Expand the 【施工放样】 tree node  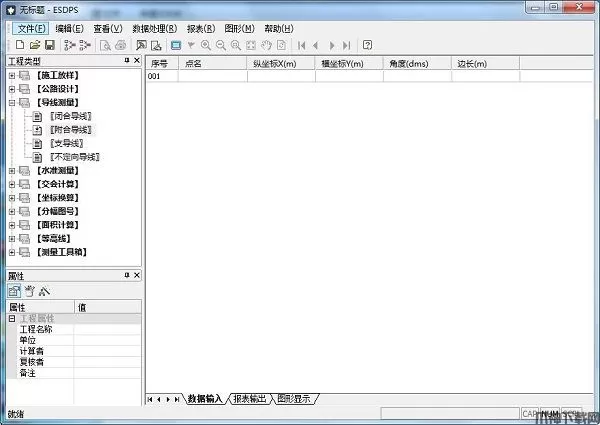tap(12, 75)
